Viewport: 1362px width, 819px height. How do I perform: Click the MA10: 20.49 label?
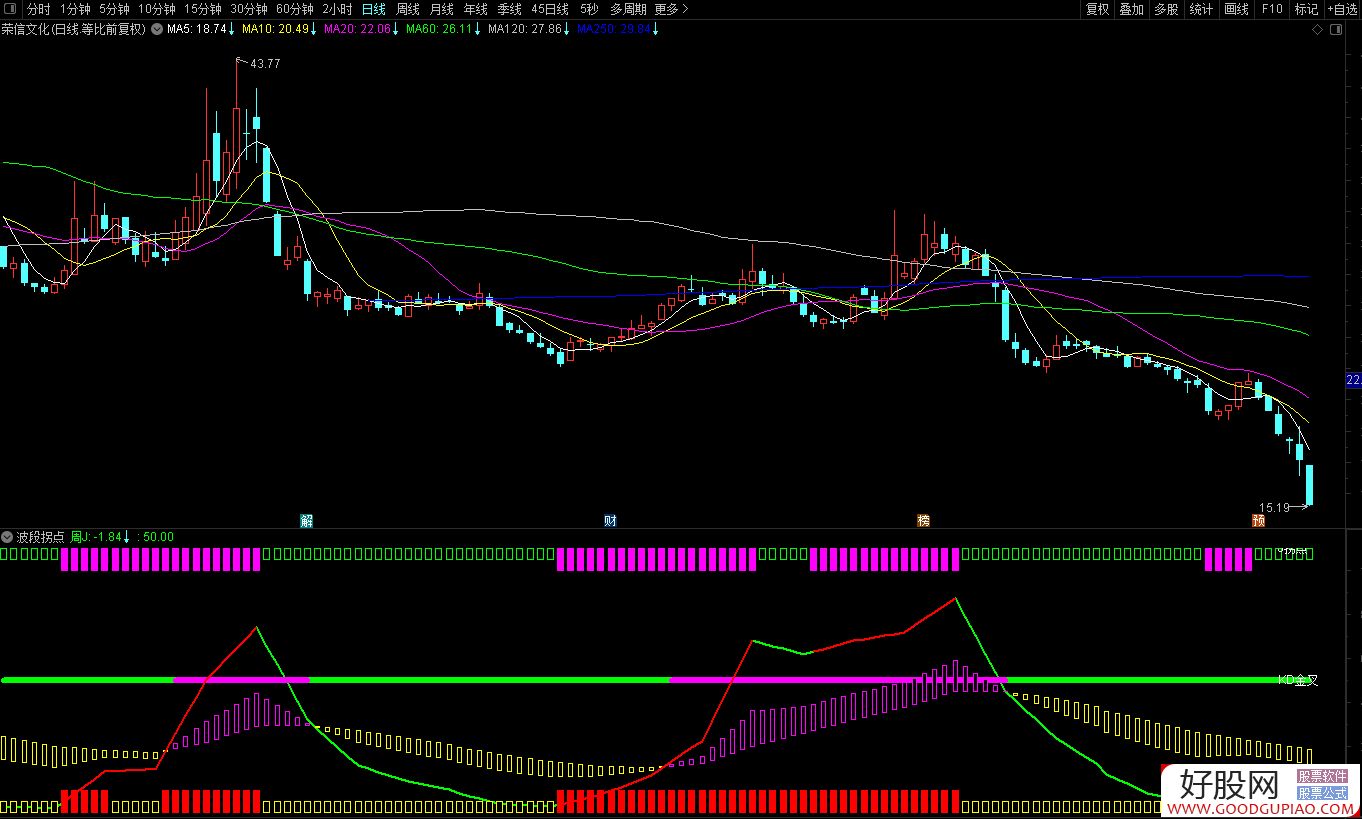pyautogui.click(x=273, y=30)
